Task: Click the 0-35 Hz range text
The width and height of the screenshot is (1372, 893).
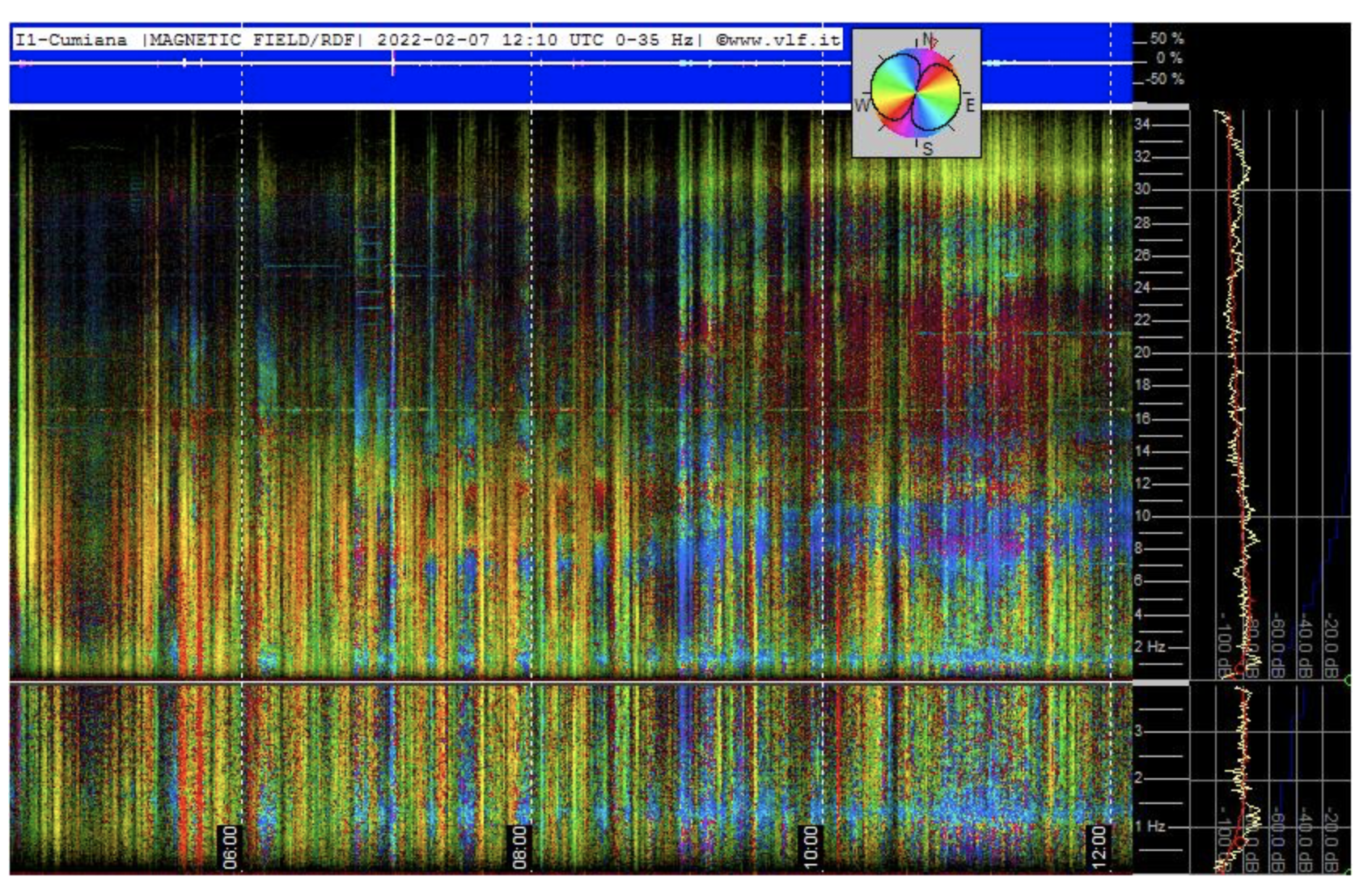Action: [653, 40]
